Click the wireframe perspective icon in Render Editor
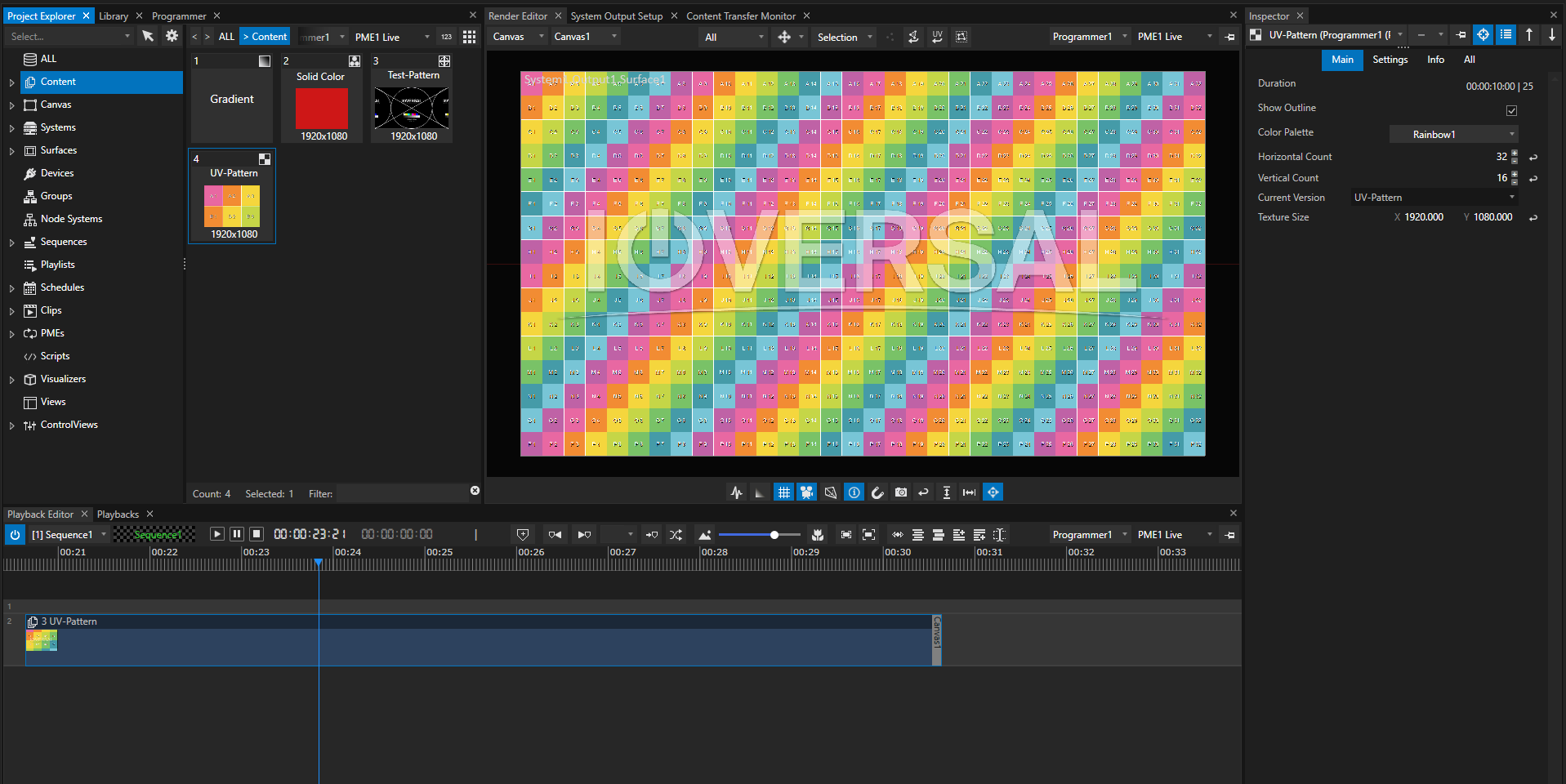 click(x=831, y=492)
